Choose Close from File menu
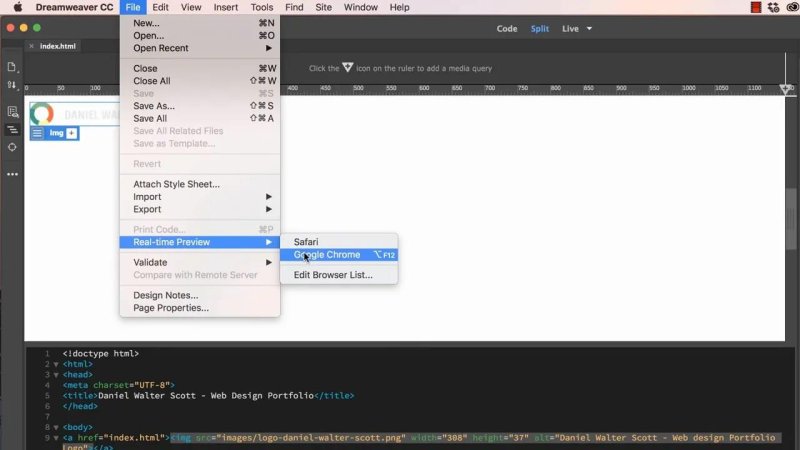 [199, 68]
